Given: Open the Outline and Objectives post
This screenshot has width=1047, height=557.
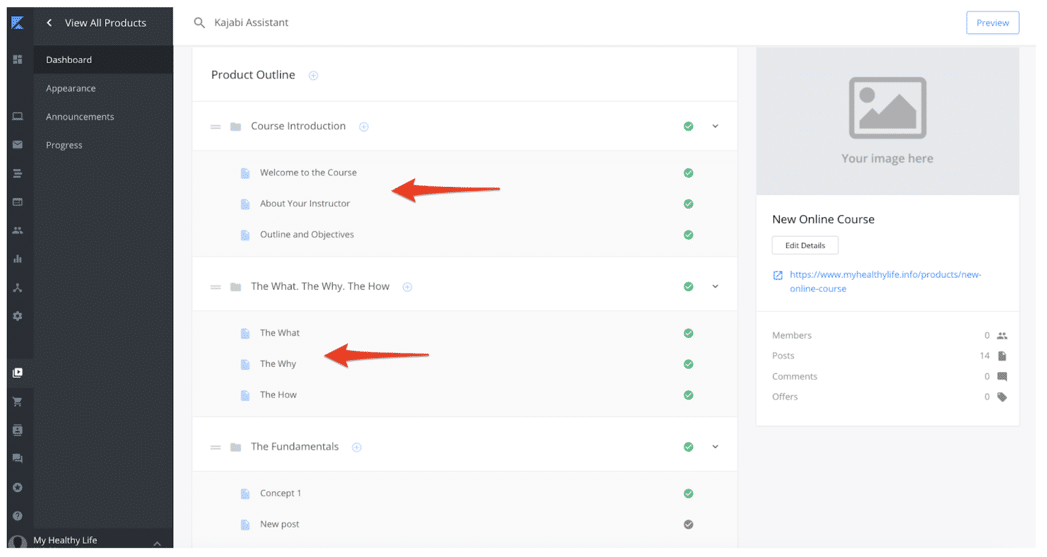Looking at the screenshot, I should click(x=306, y=234).
